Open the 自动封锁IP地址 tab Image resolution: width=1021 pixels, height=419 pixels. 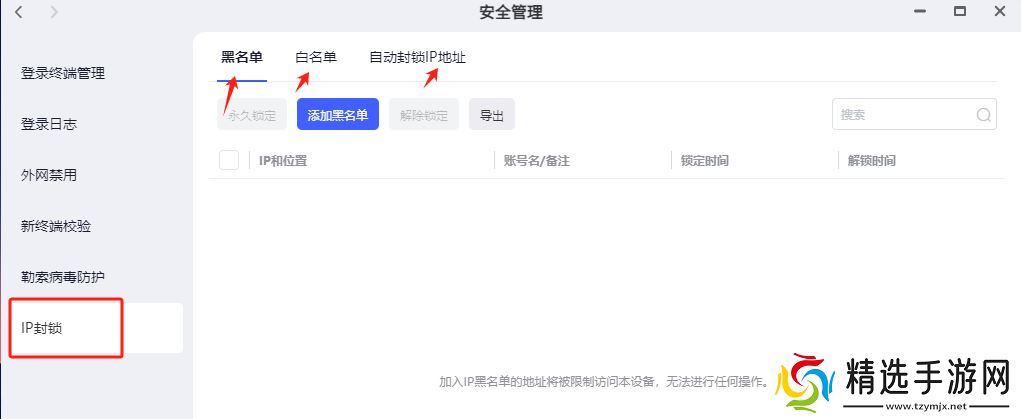pyautogui.click(x=417, y=58)
